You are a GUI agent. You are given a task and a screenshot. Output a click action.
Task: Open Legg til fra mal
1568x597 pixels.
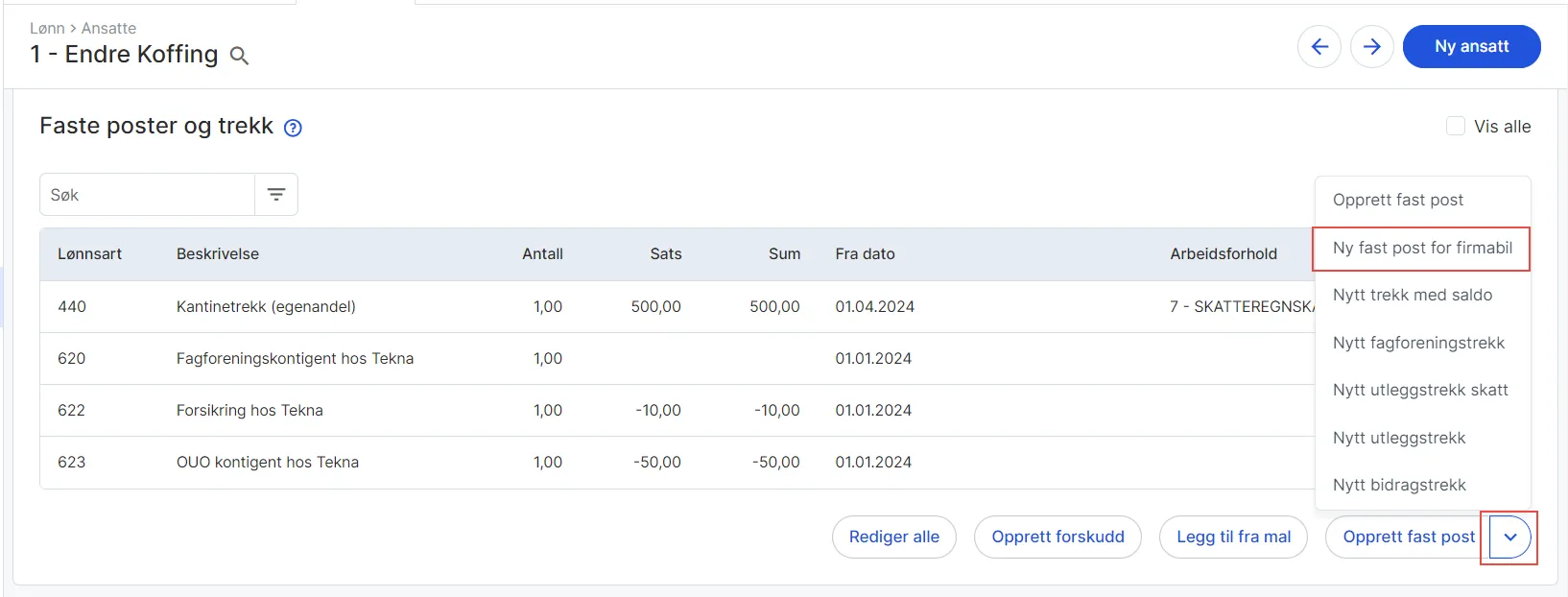[x=1233, y=537]
